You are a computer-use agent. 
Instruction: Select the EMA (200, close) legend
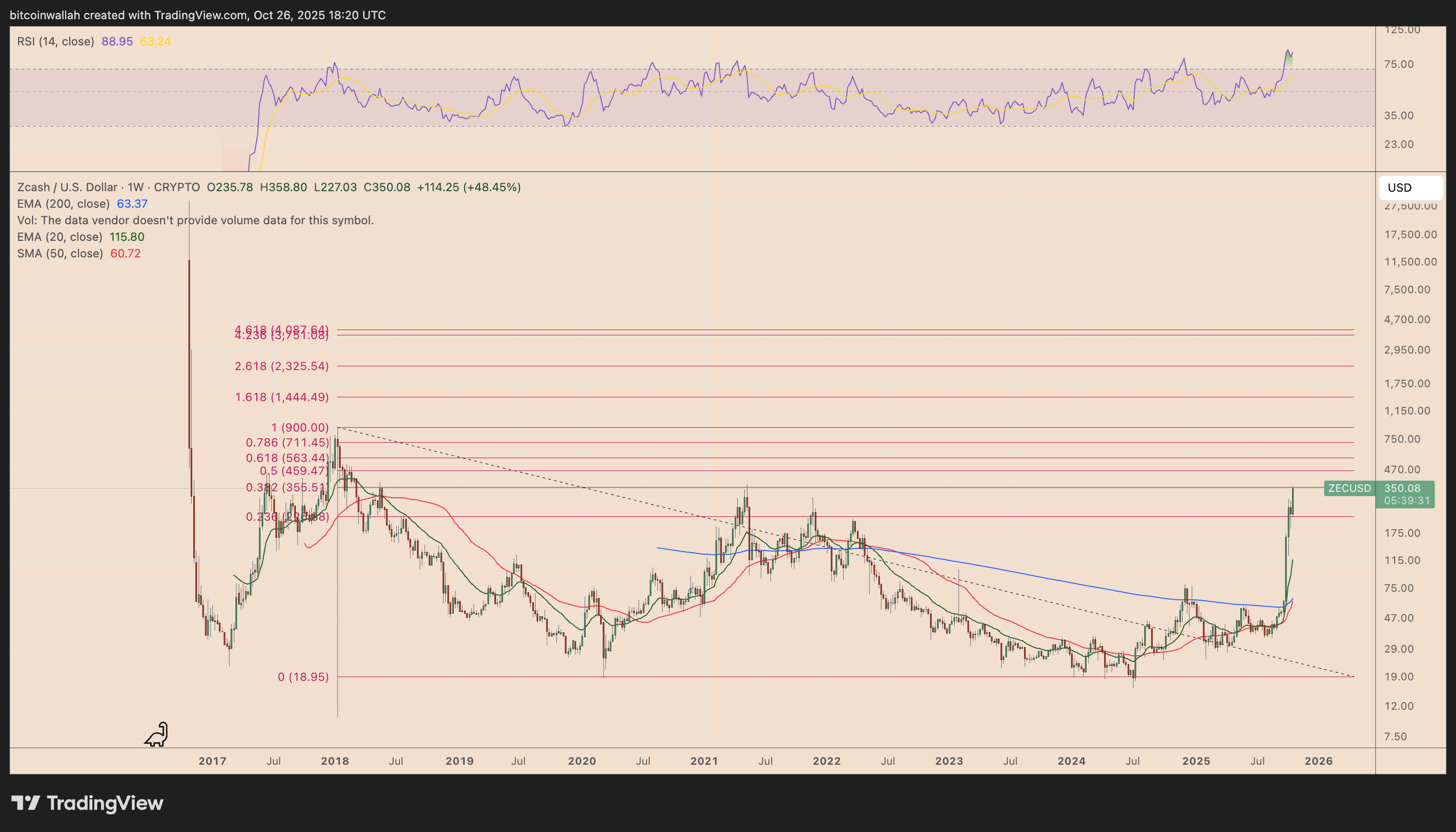coord(63,203)
